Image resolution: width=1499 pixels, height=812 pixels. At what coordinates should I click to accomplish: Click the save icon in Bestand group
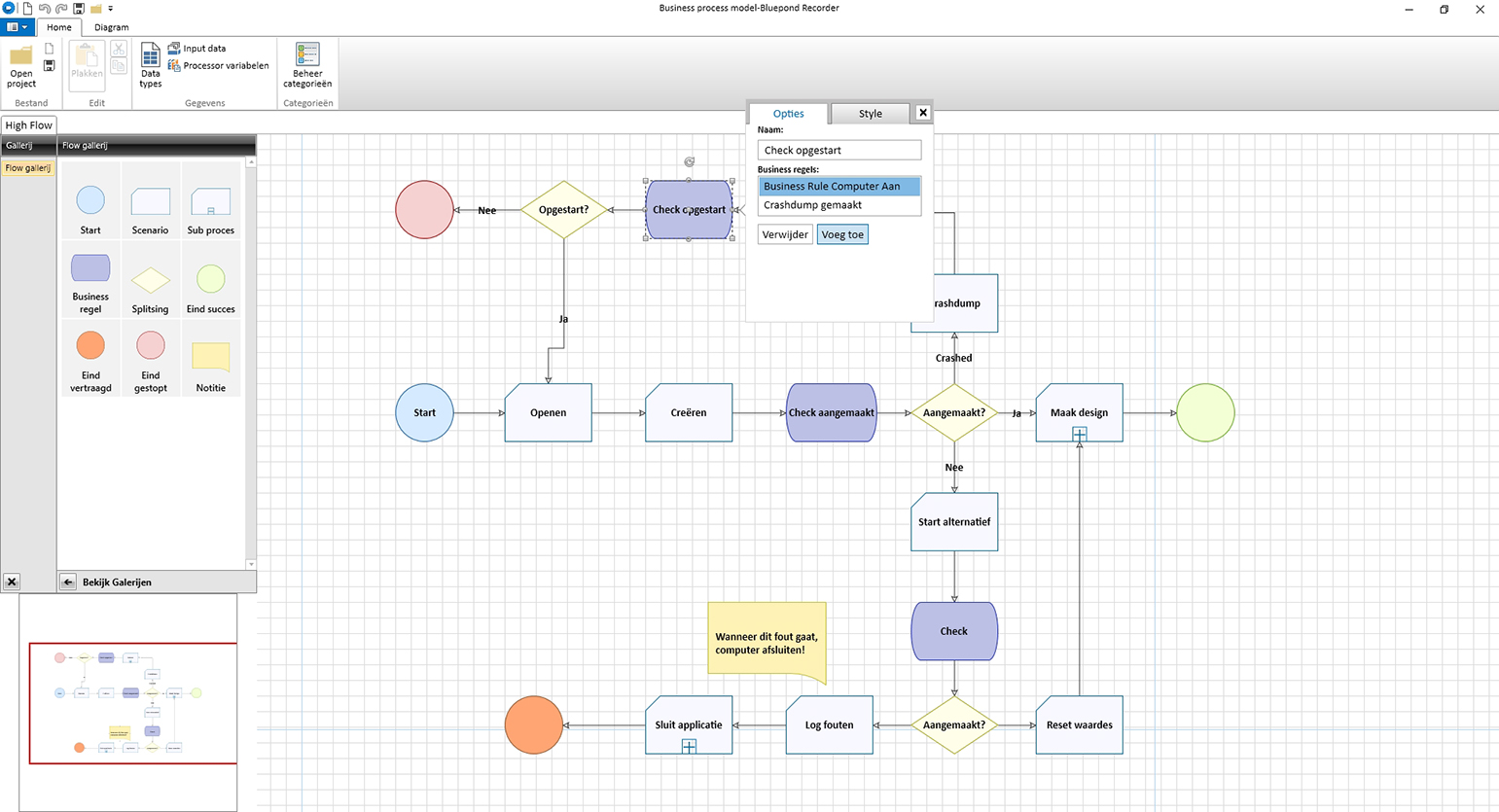pyautogui.click(x=50, y=65)
